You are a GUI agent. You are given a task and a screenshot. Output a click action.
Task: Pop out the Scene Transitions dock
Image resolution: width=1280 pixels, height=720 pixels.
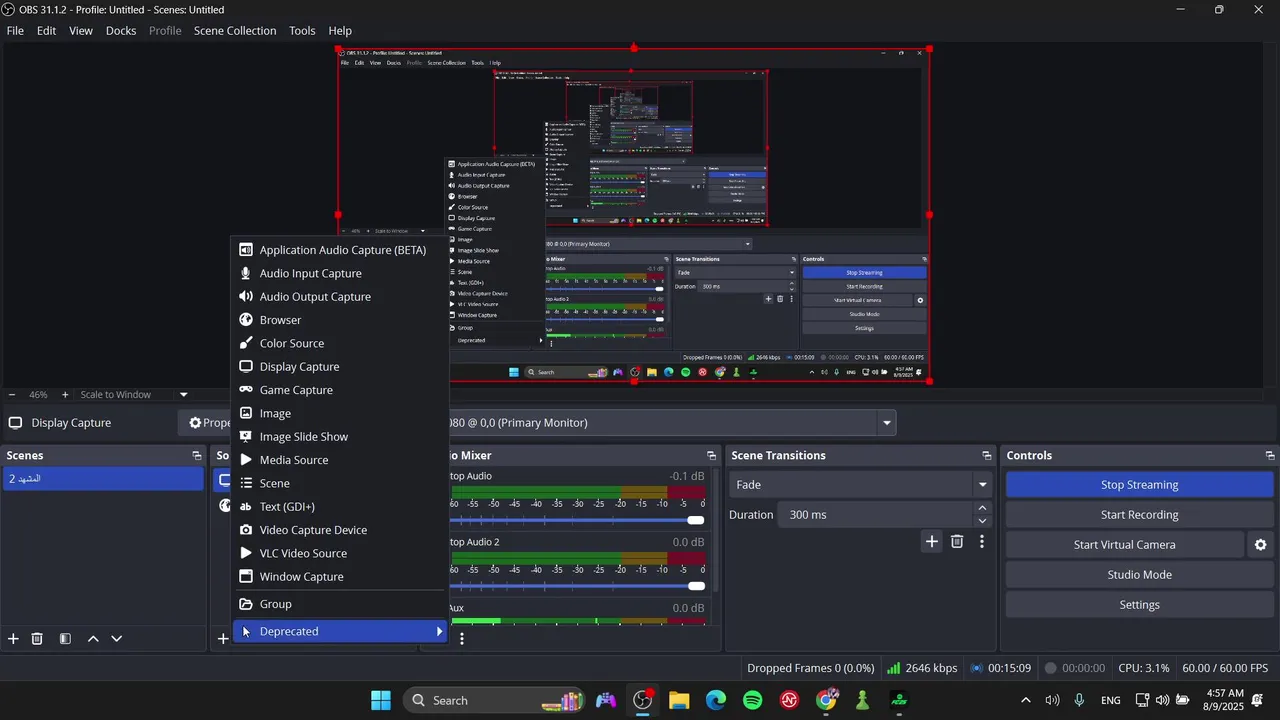tap(986, 456)
